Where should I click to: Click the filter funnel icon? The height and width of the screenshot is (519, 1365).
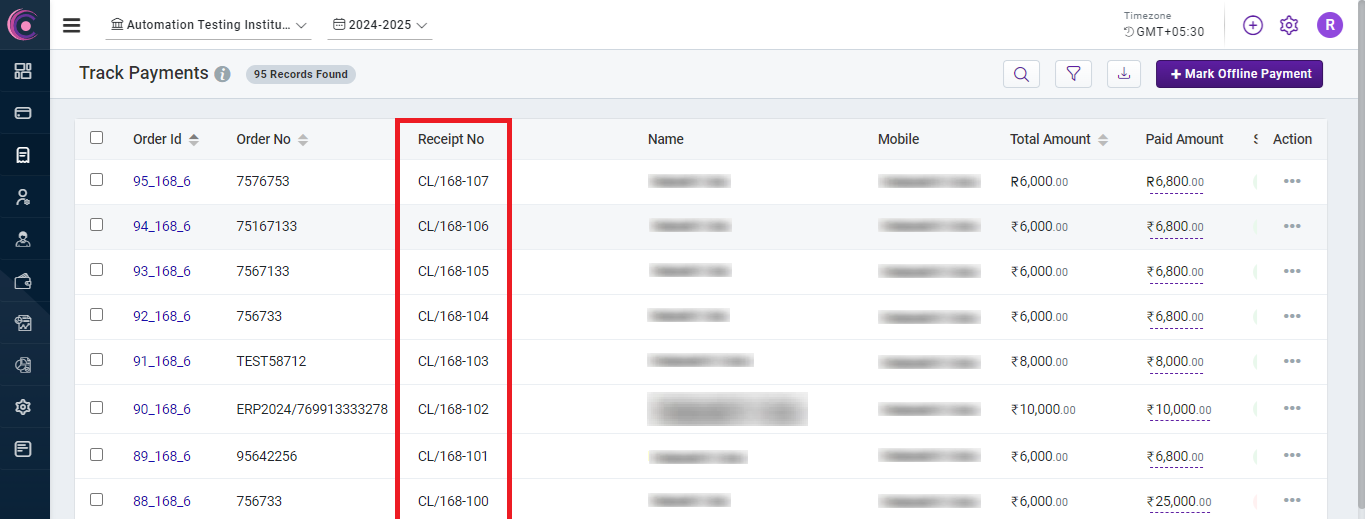(x=1073, y=74)
